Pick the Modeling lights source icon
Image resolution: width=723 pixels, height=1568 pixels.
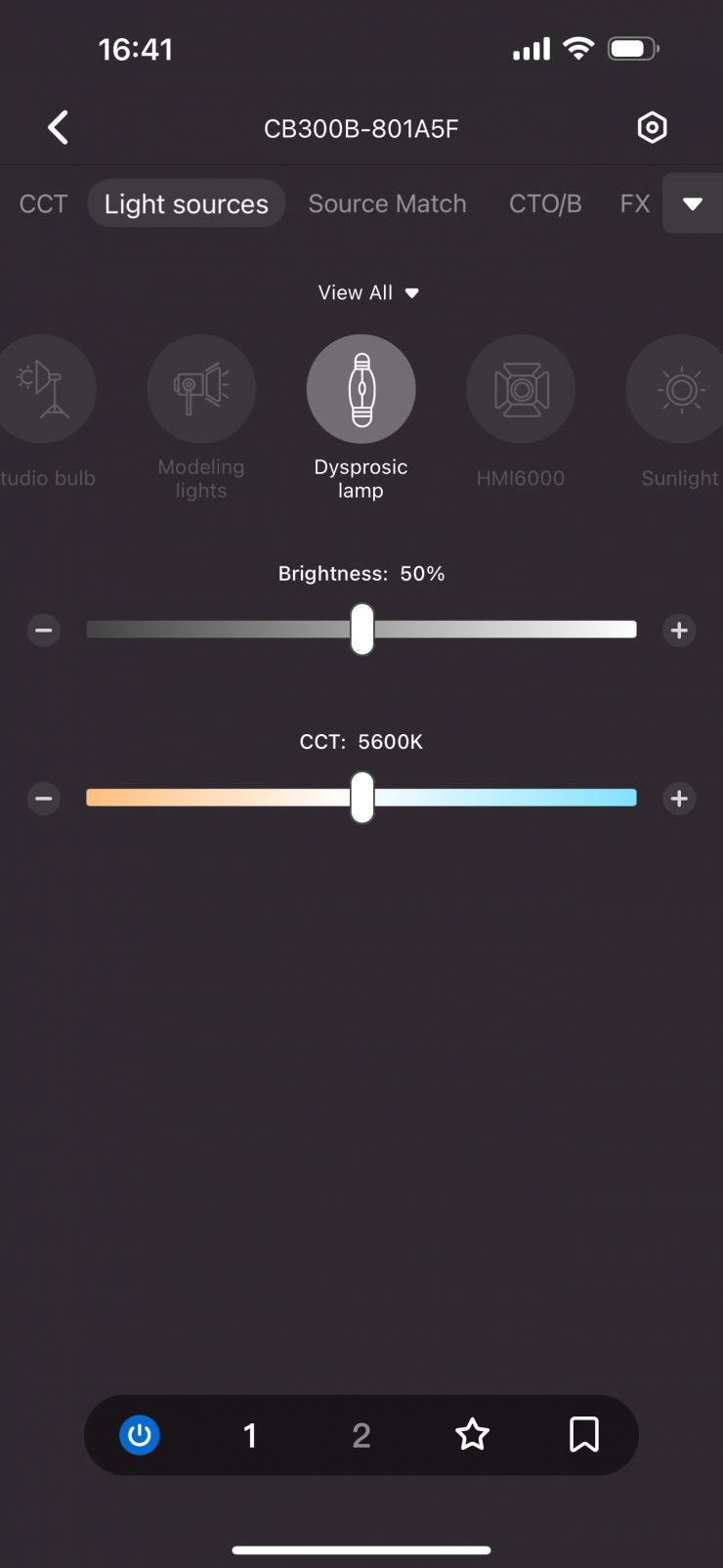coord(201,389)
